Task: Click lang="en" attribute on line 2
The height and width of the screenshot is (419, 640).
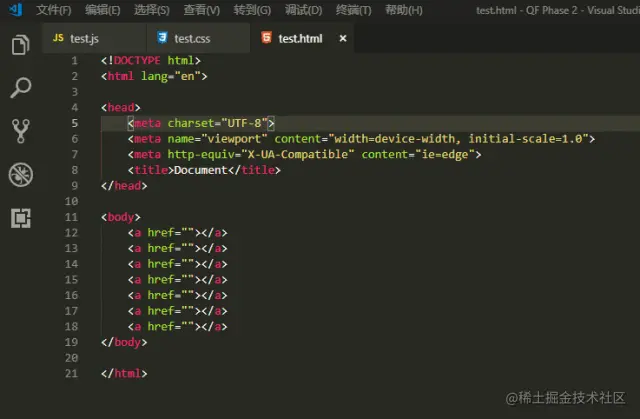Action: click(x=171, y=76)
